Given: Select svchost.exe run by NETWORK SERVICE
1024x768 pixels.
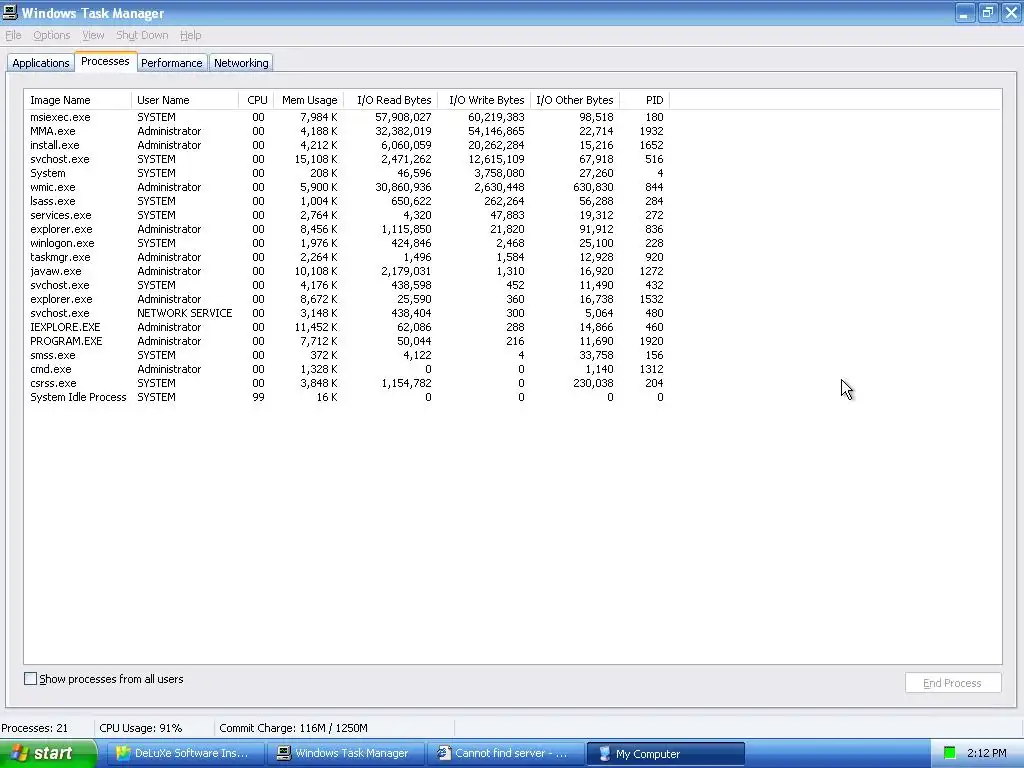Looking at the screenshot, I should tap(347, 313).
